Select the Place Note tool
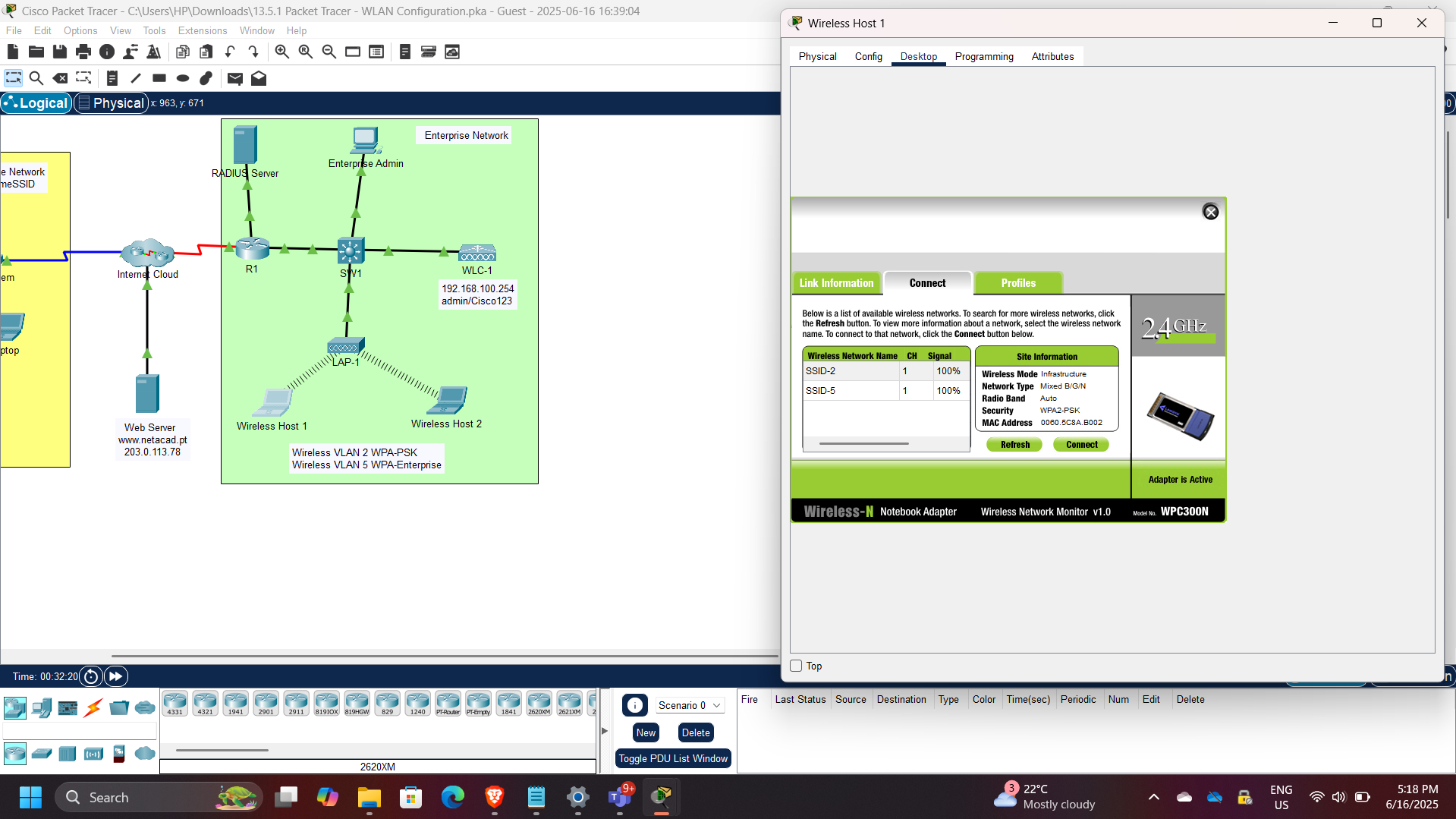Screen dimensions: 1456x819 tap(112, 78)
